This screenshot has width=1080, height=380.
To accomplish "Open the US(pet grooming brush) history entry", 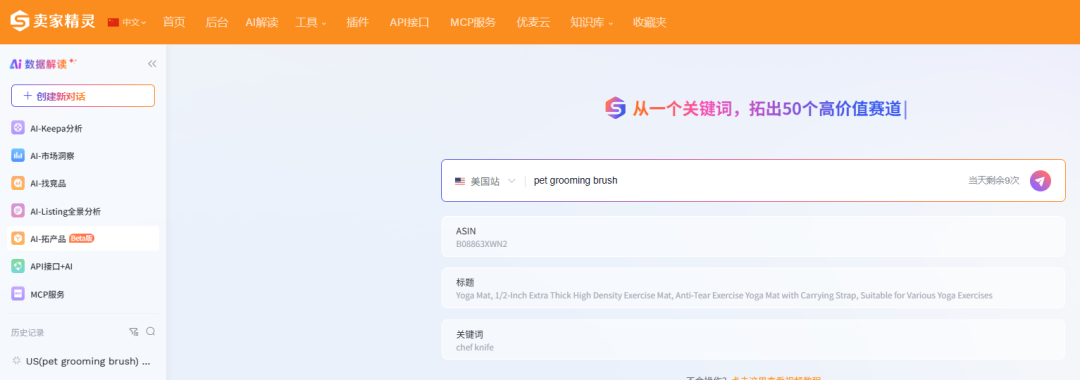I will coord(83,361).
